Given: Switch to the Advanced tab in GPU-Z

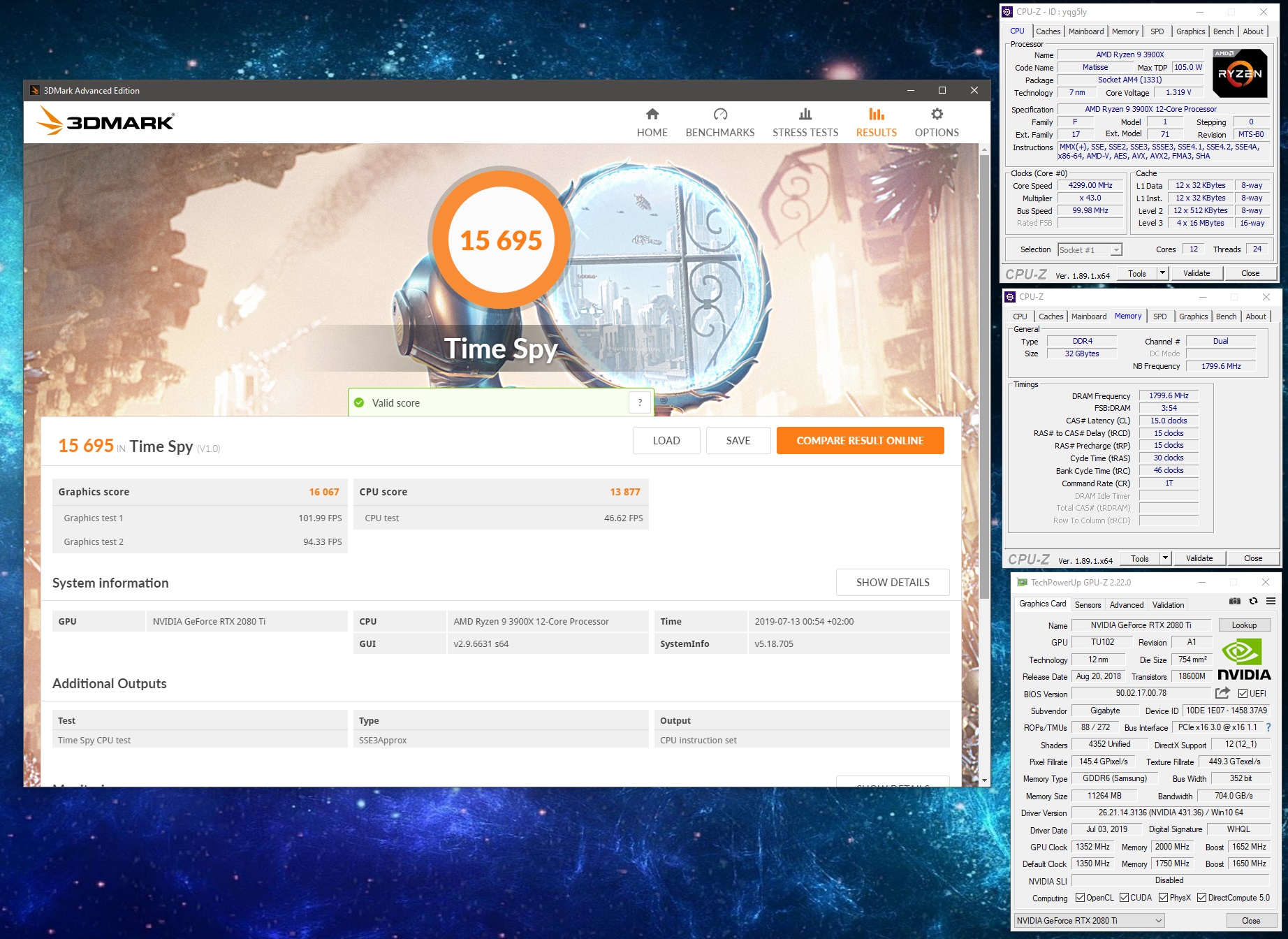Looking at the screenshot, I should (1127, 604).
